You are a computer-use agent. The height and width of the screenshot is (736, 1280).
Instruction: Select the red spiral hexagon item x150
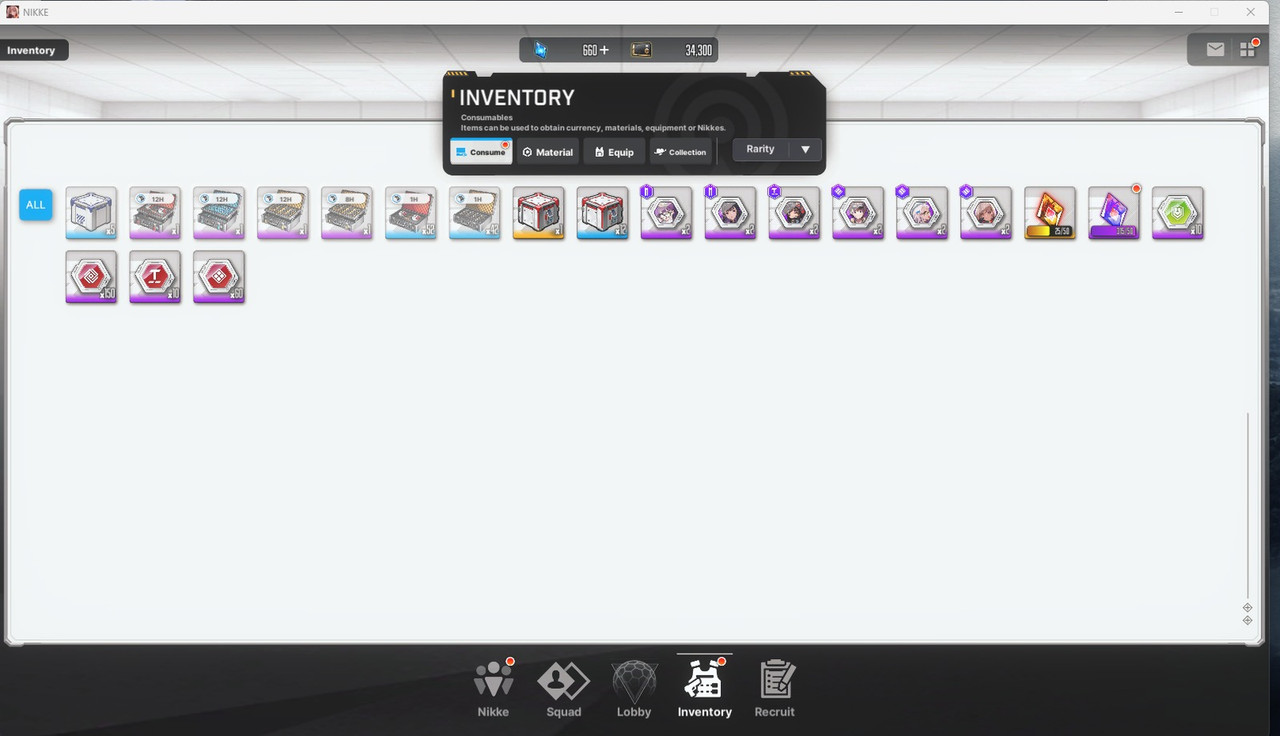[91, 277]
